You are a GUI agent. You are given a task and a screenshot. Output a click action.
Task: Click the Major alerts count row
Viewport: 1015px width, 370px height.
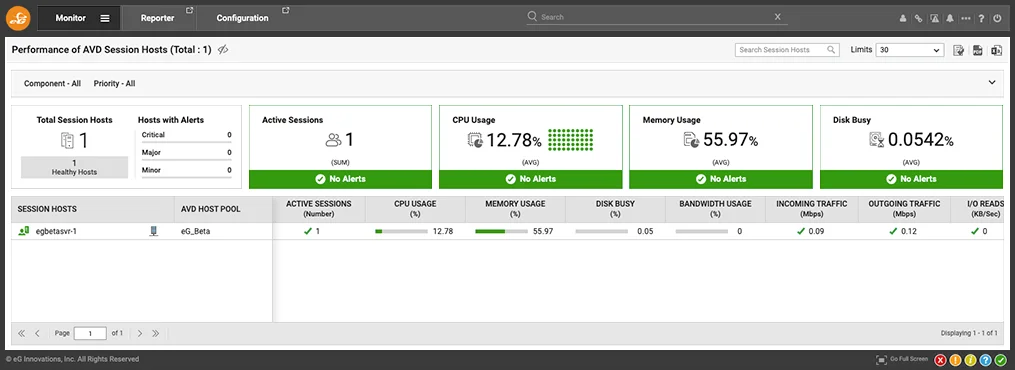[x=186, y=153]
